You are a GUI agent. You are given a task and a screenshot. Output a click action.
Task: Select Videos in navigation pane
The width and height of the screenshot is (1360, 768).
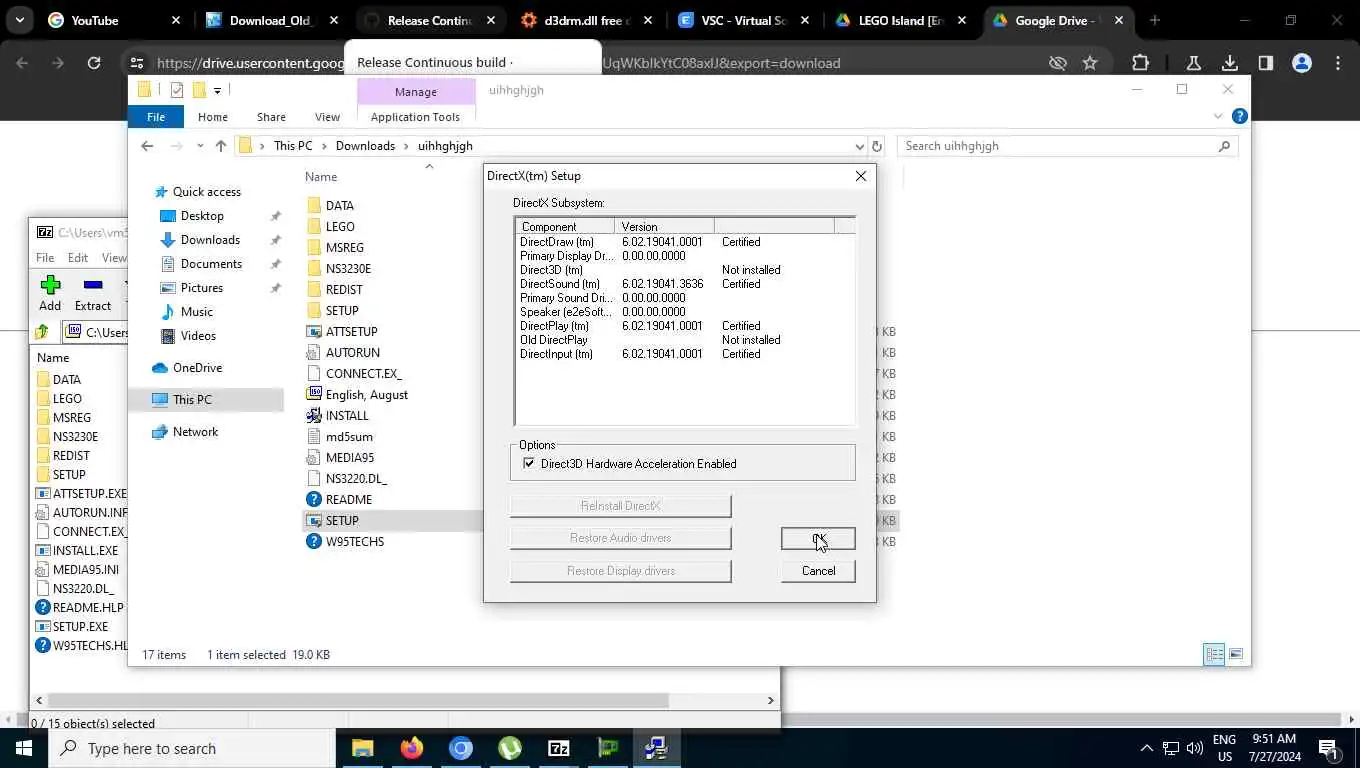pyautogui.click(x=198, y=336)
